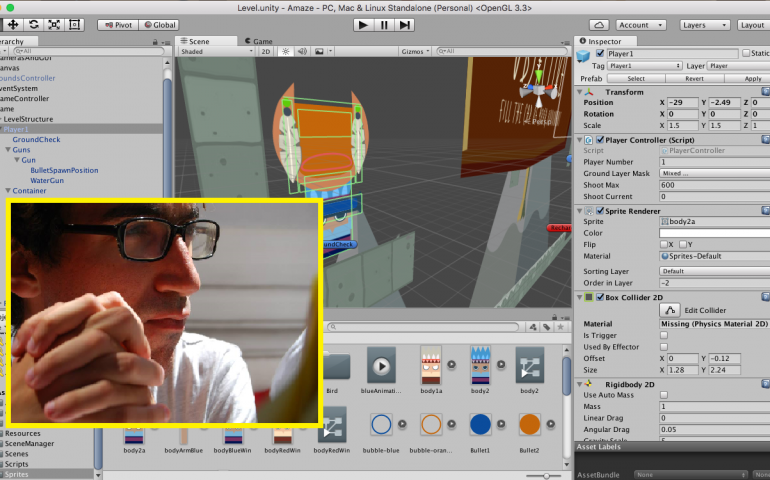Select body2 animator controller asset
The image size is (770, 480).
(529, 366)
